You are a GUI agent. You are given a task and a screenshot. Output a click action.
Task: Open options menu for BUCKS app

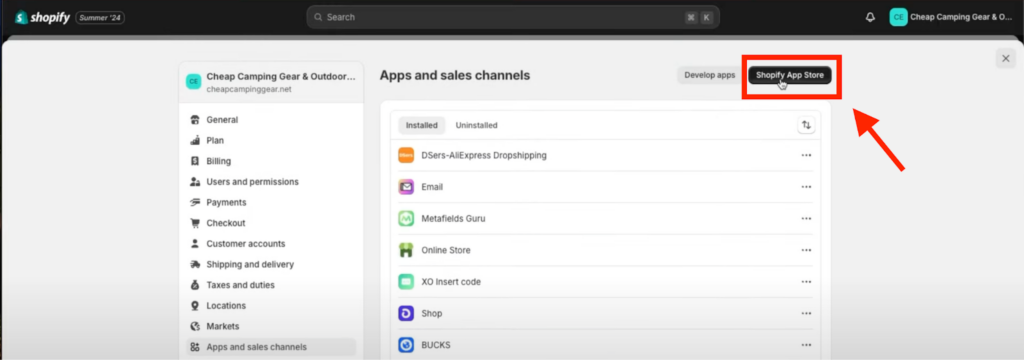(806, 345)
